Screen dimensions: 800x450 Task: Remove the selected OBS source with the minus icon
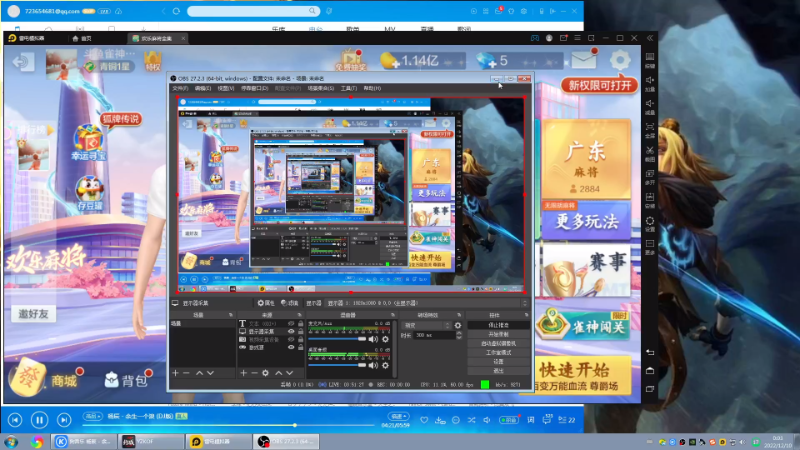coord(254,373)
